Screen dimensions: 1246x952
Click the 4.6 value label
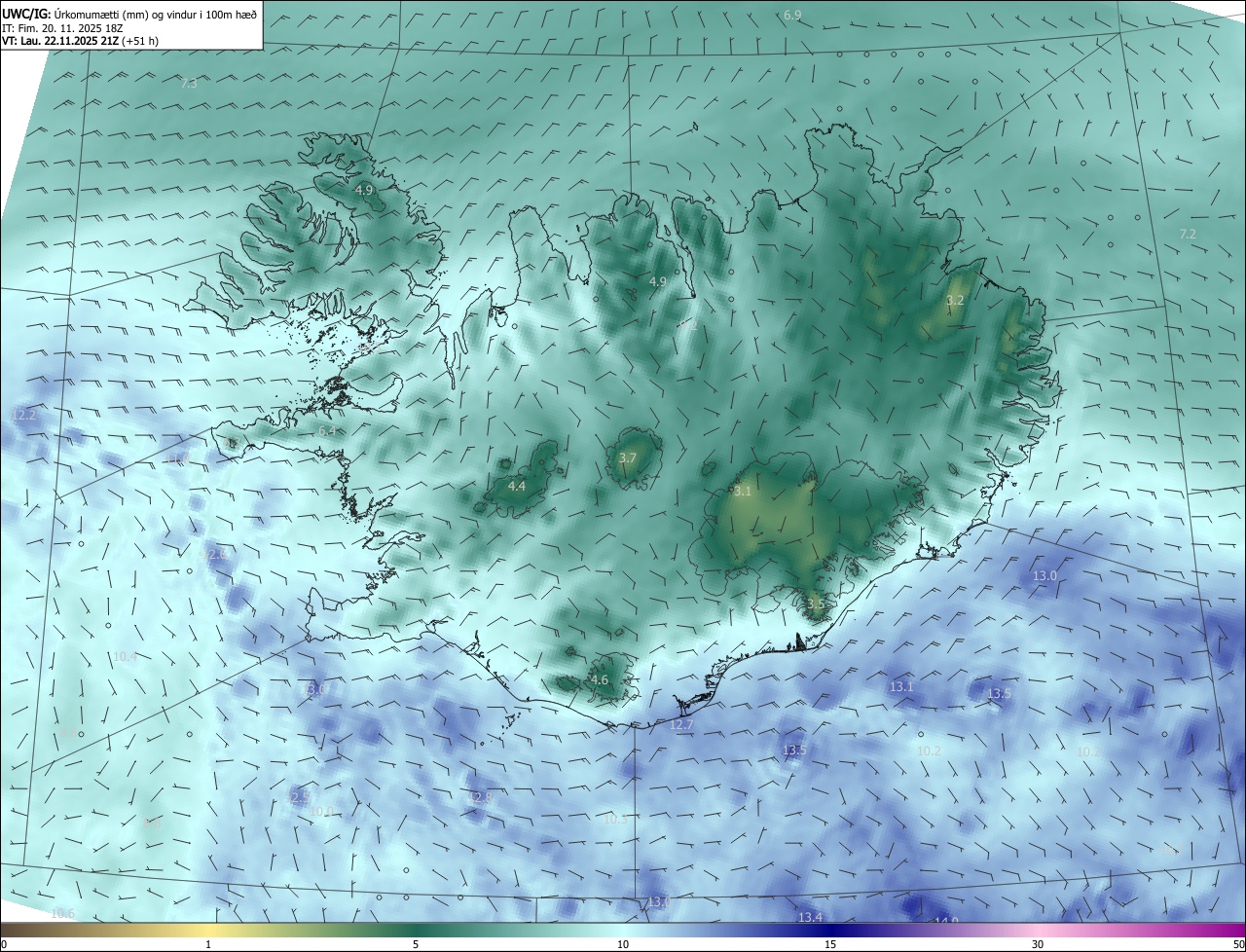click(600, 680)
